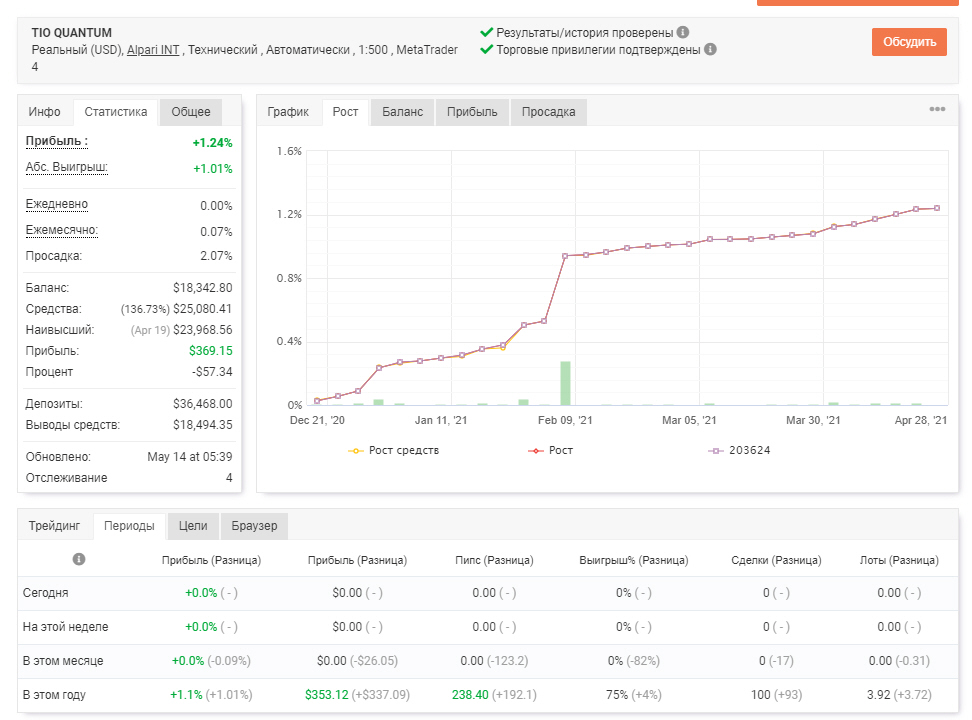The image size is (972, 720).
Task: Click info icon beside Торговые привилегии подтверждены
Action: pos(710,50)
